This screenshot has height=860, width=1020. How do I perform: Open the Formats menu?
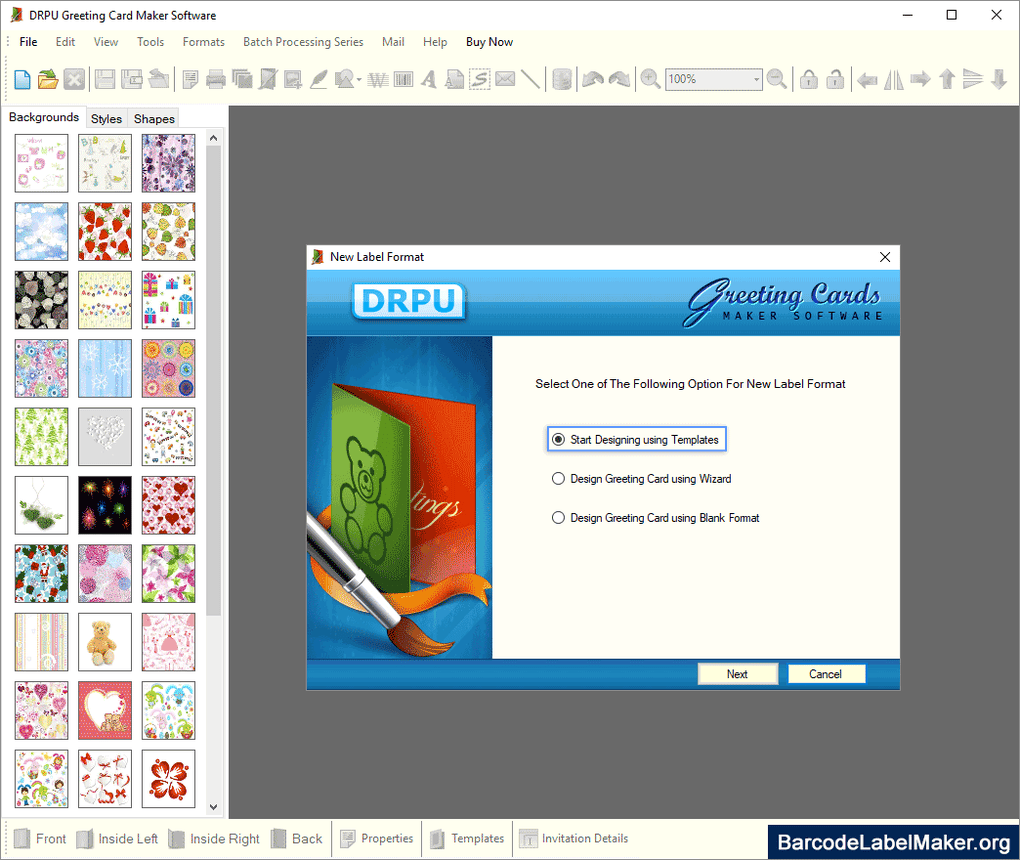204,42
